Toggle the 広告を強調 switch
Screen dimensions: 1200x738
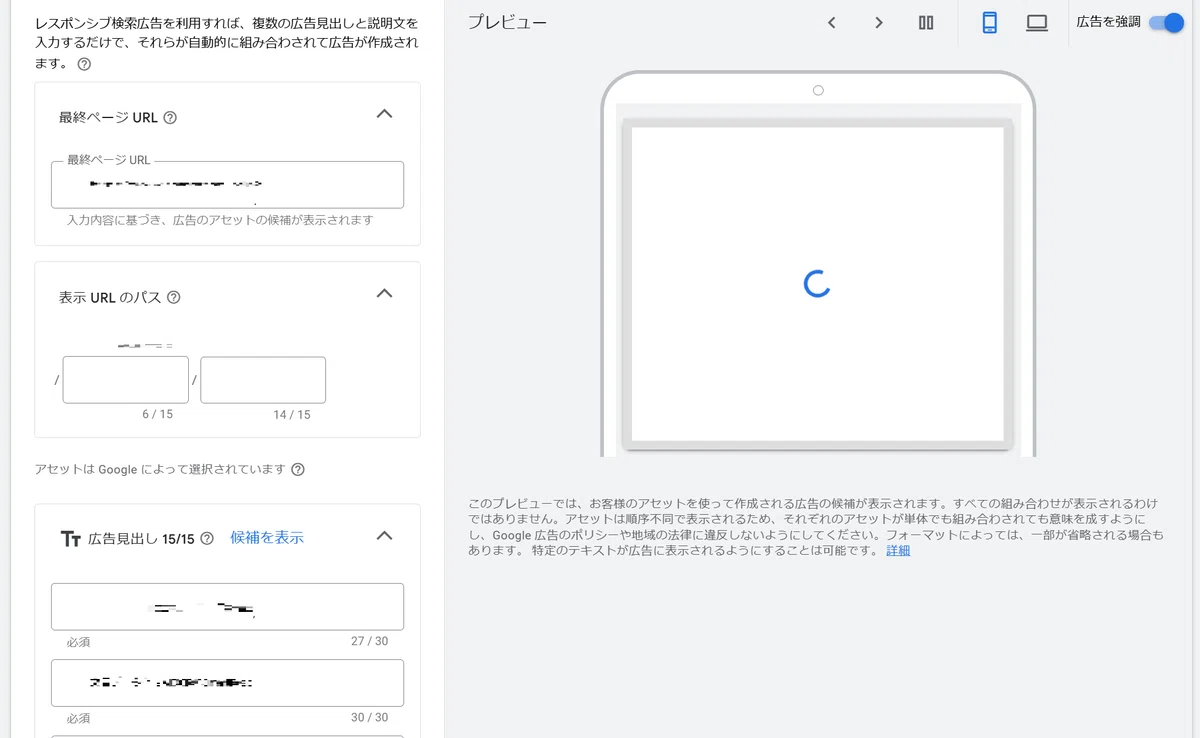click(x=1166, y=23)
